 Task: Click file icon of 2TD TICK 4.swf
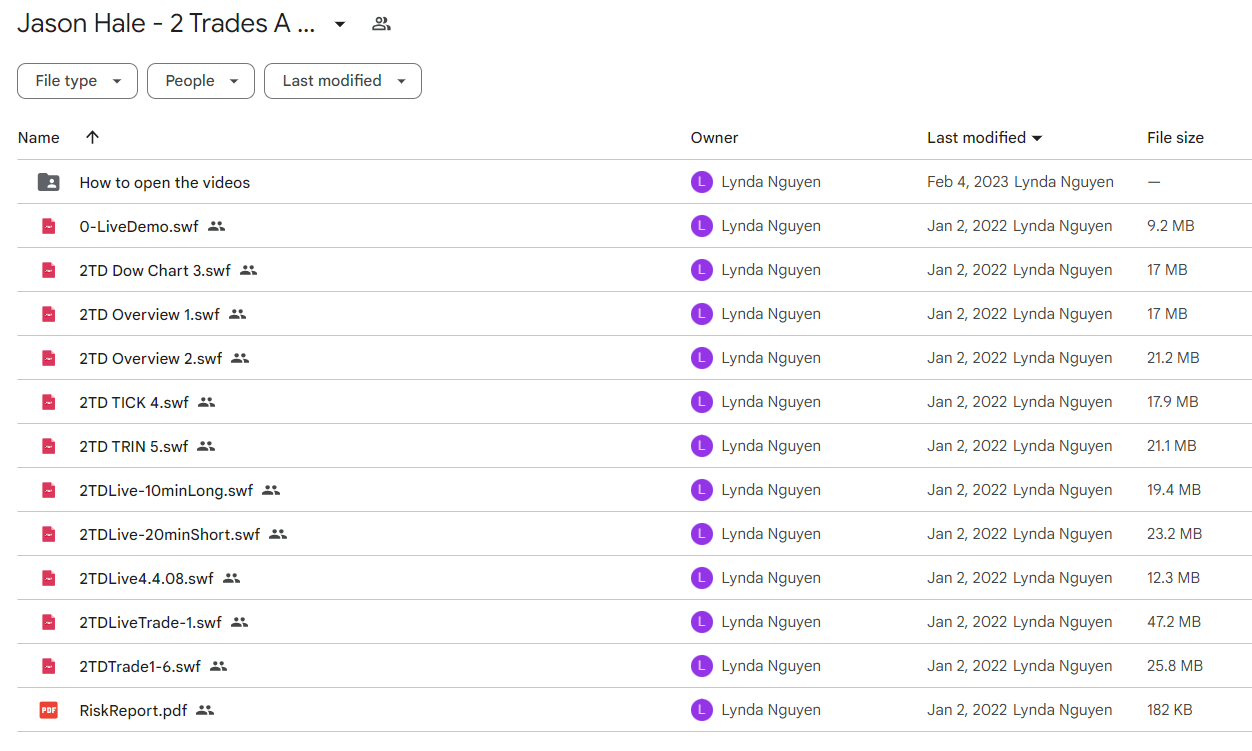[48, 402]
